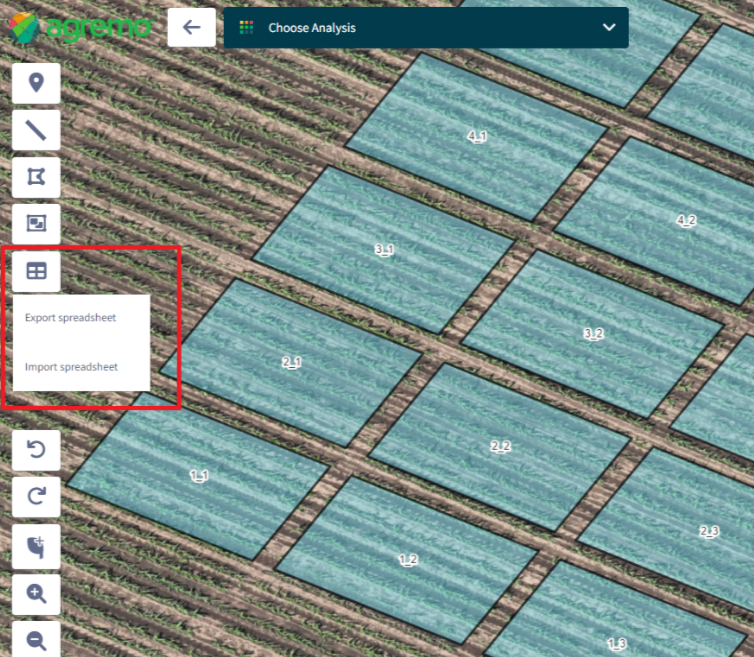This screenshot has width=754, height=657.
Task: Zoom in on the map
Action: click(36, 594)
